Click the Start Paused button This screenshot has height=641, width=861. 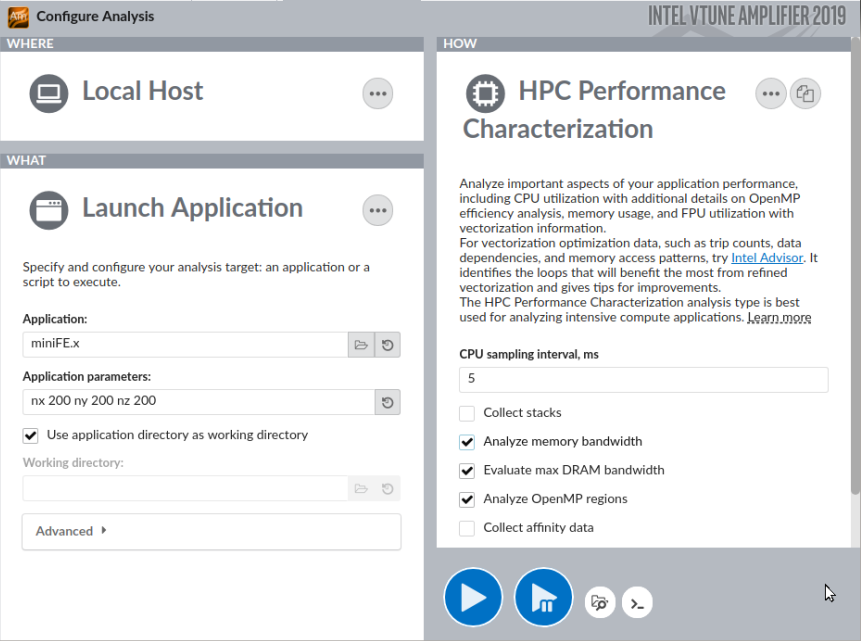(543, 598)
